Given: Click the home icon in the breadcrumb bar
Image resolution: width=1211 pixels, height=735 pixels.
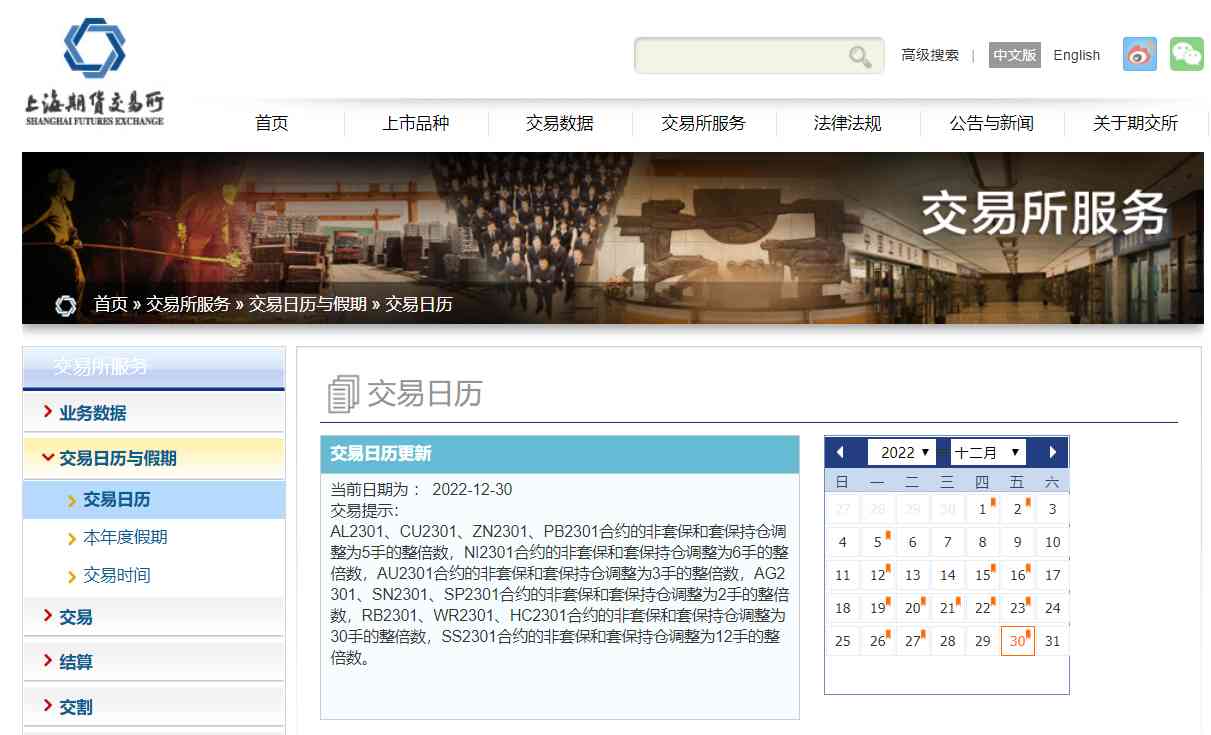Looking at the screenshot, I should click(65, 305).
